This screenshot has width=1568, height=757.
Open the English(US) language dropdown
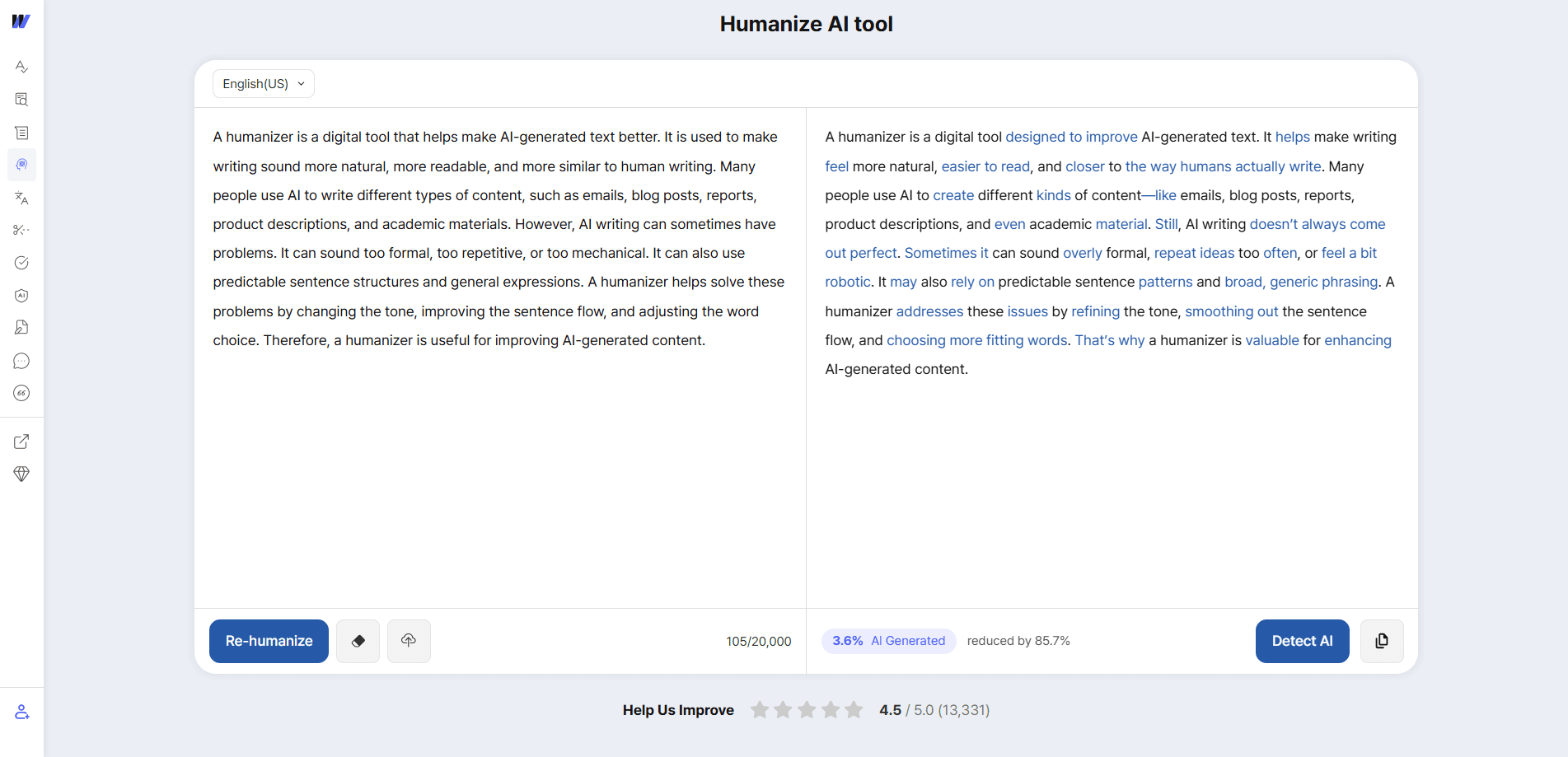[x=264, y=84]
